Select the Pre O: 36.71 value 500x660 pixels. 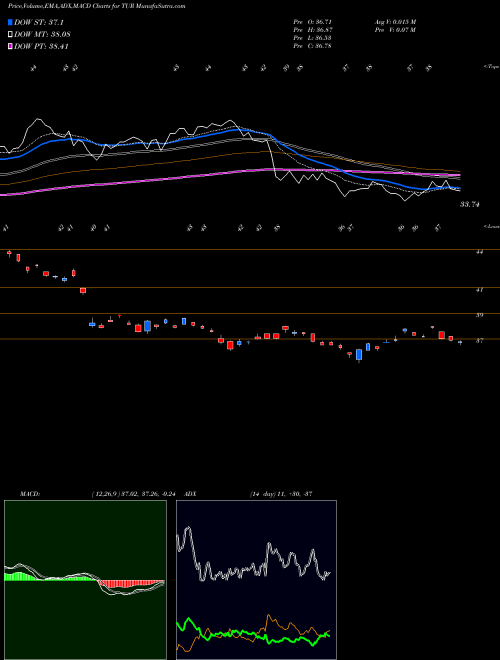pos(313,22)
